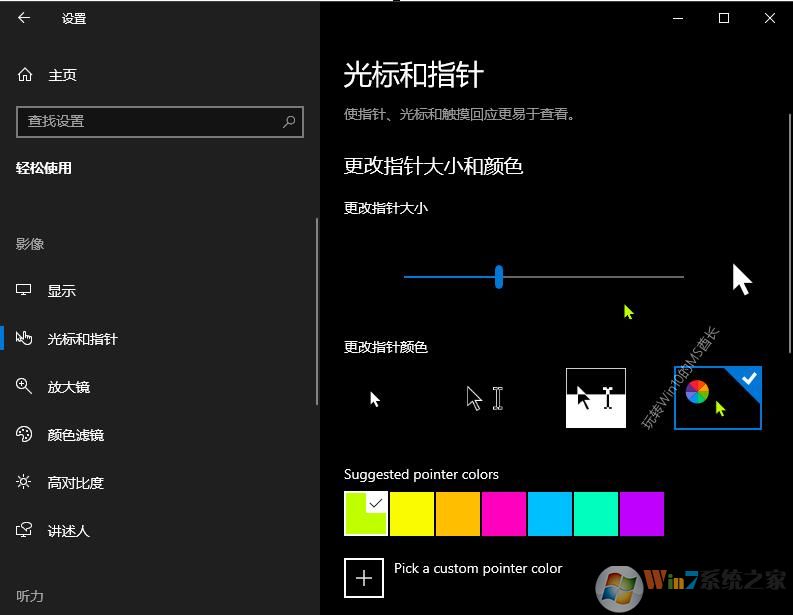Open 讲述人 narrator settings
793x615 pixels.
pos(68,531)
